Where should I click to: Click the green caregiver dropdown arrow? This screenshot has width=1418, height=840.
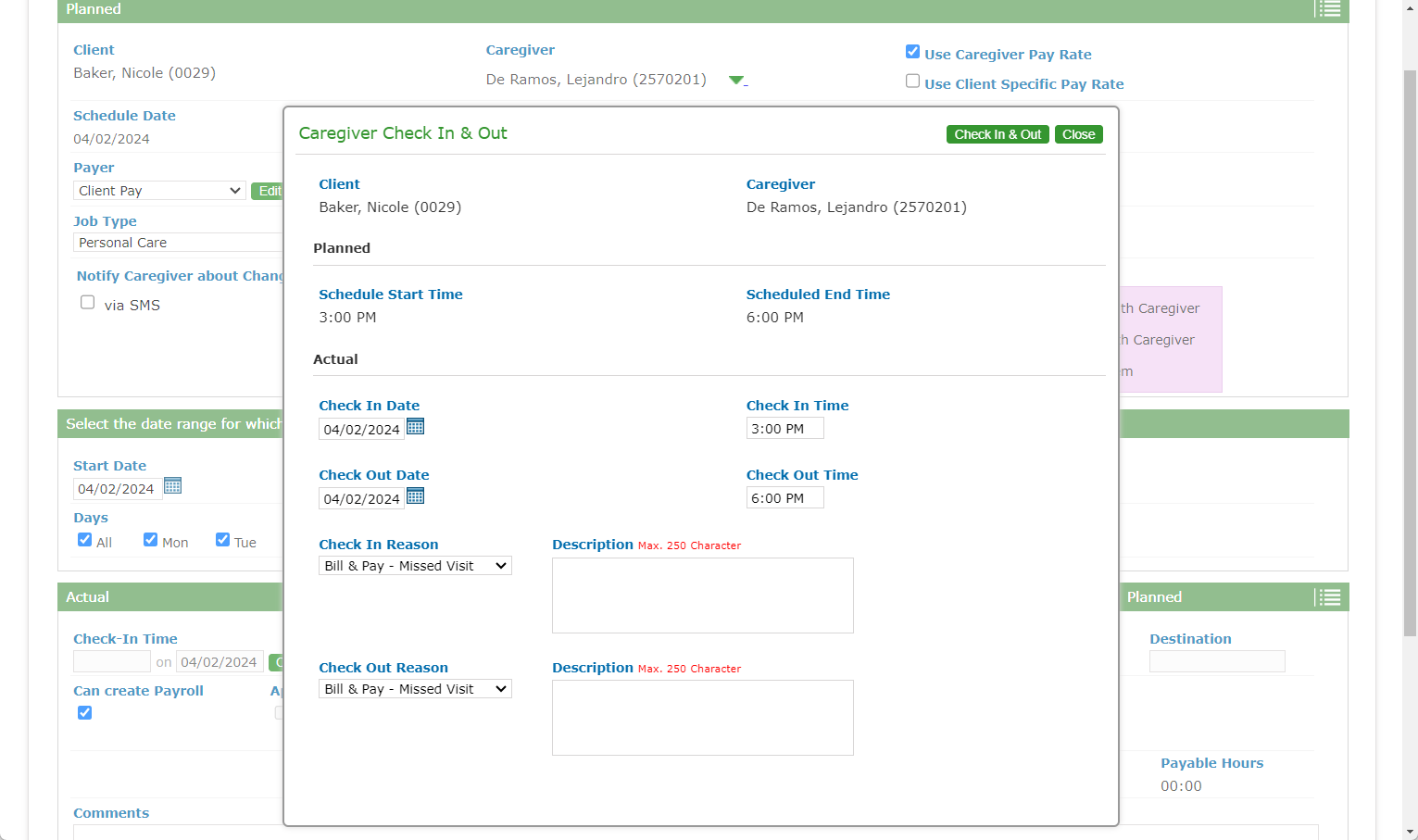tap(736, 81)
